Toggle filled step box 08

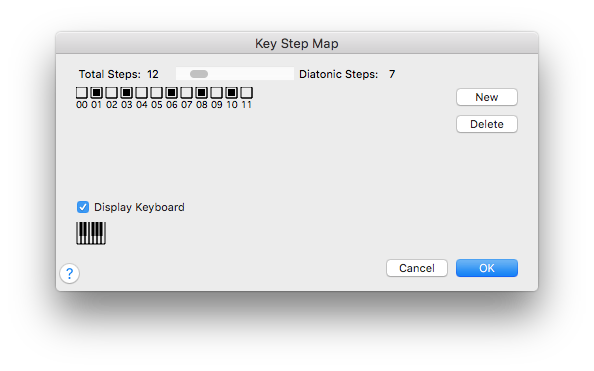(202, 92)
